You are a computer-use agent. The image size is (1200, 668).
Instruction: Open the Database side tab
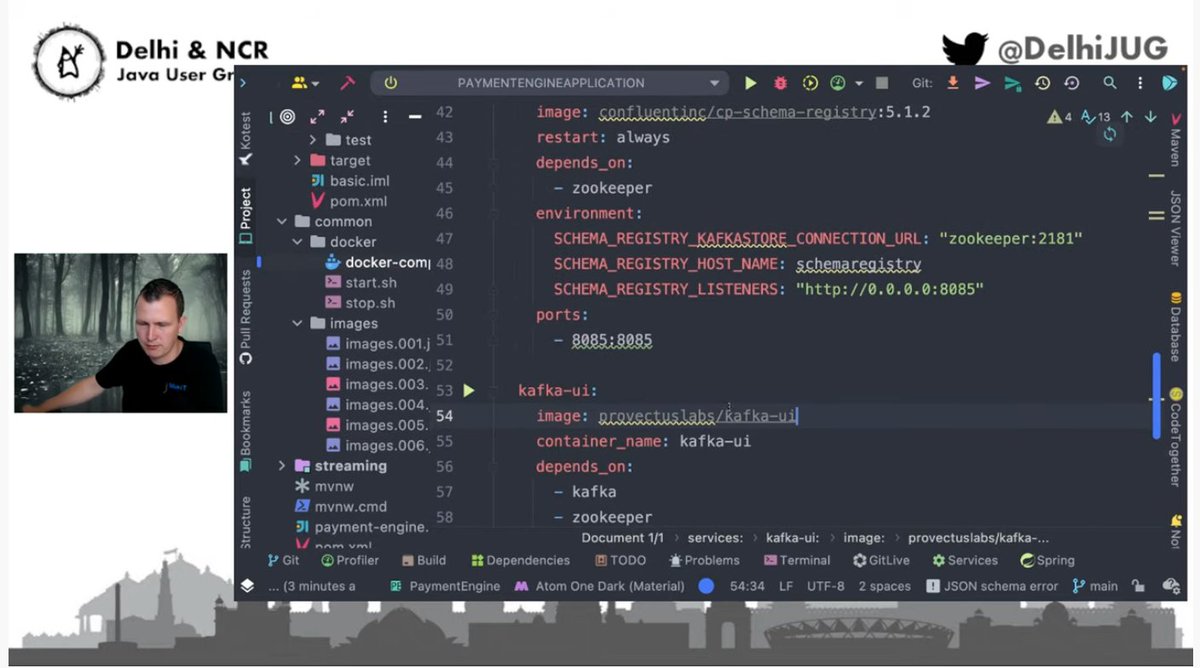[x=1175, y=326]
